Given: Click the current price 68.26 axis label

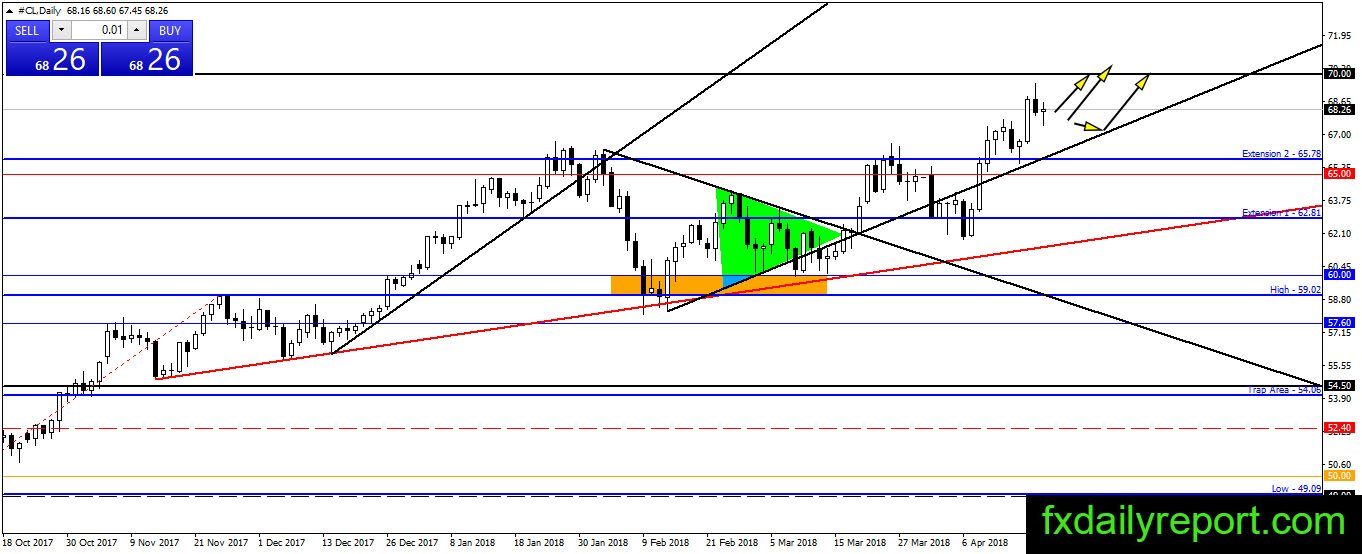Looking at the screenshot, I should pyautogui.click(x=1338, y=110).
